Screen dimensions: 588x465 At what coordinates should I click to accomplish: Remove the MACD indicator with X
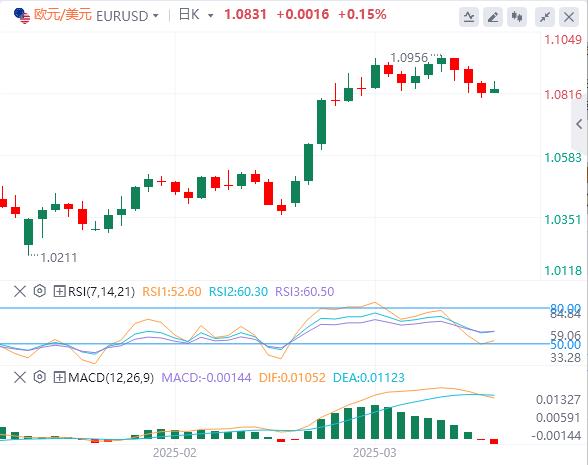(20, 377)
